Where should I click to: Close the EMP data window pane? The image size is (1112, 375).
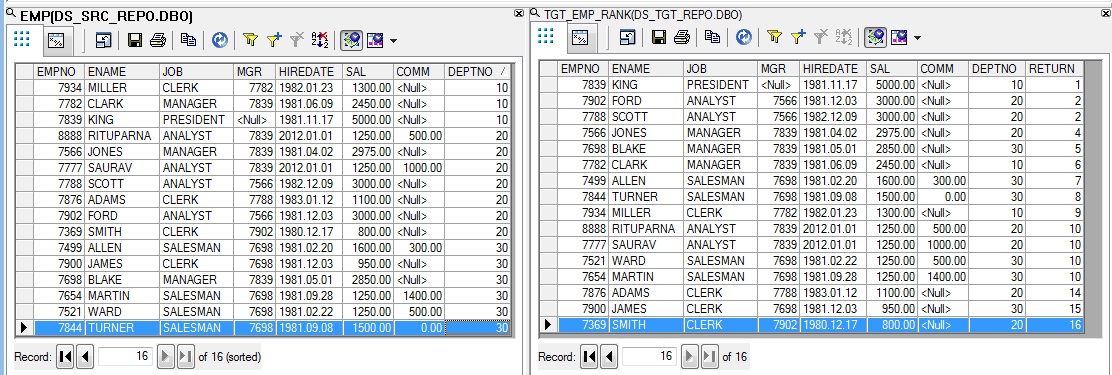519,13
